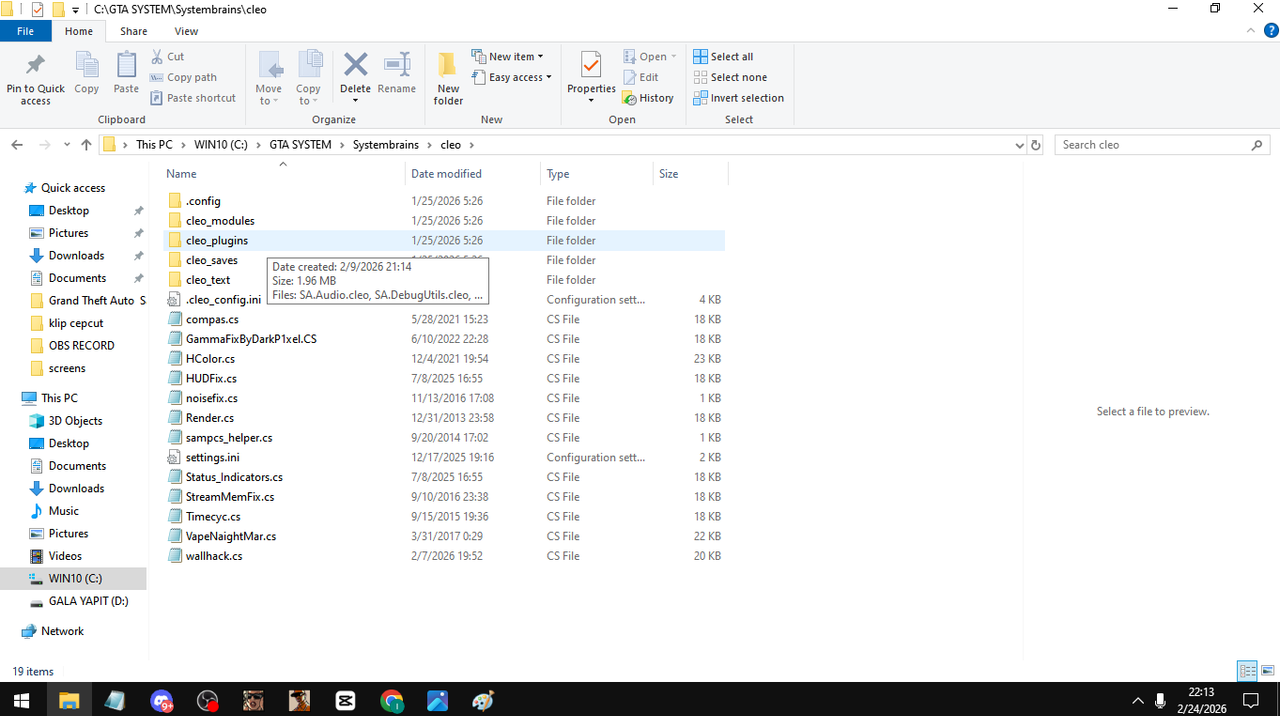
Task: Go back with the Back arrow
Action: [x=17, y=145]
